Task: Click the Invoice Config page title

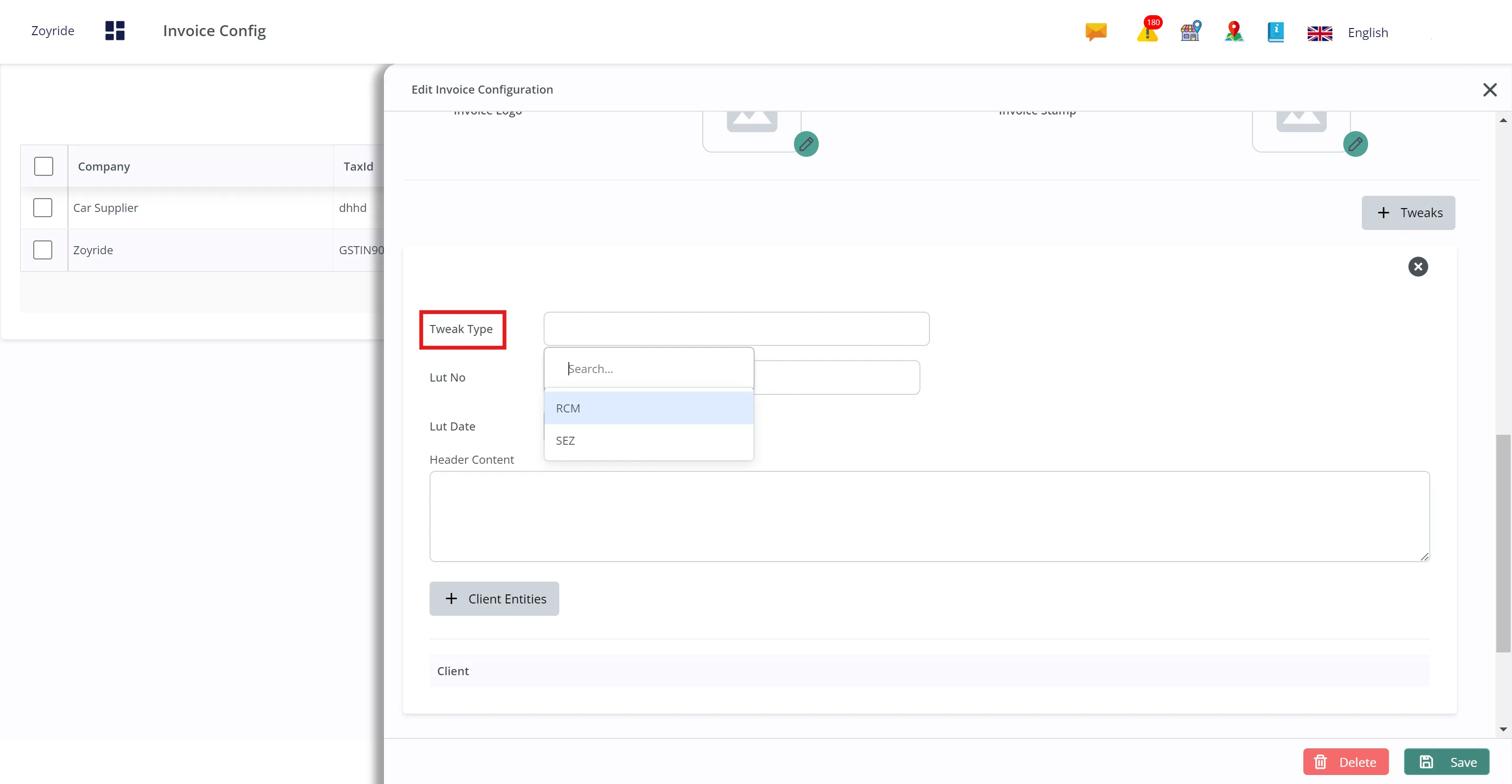Action: tap(214, 30)
